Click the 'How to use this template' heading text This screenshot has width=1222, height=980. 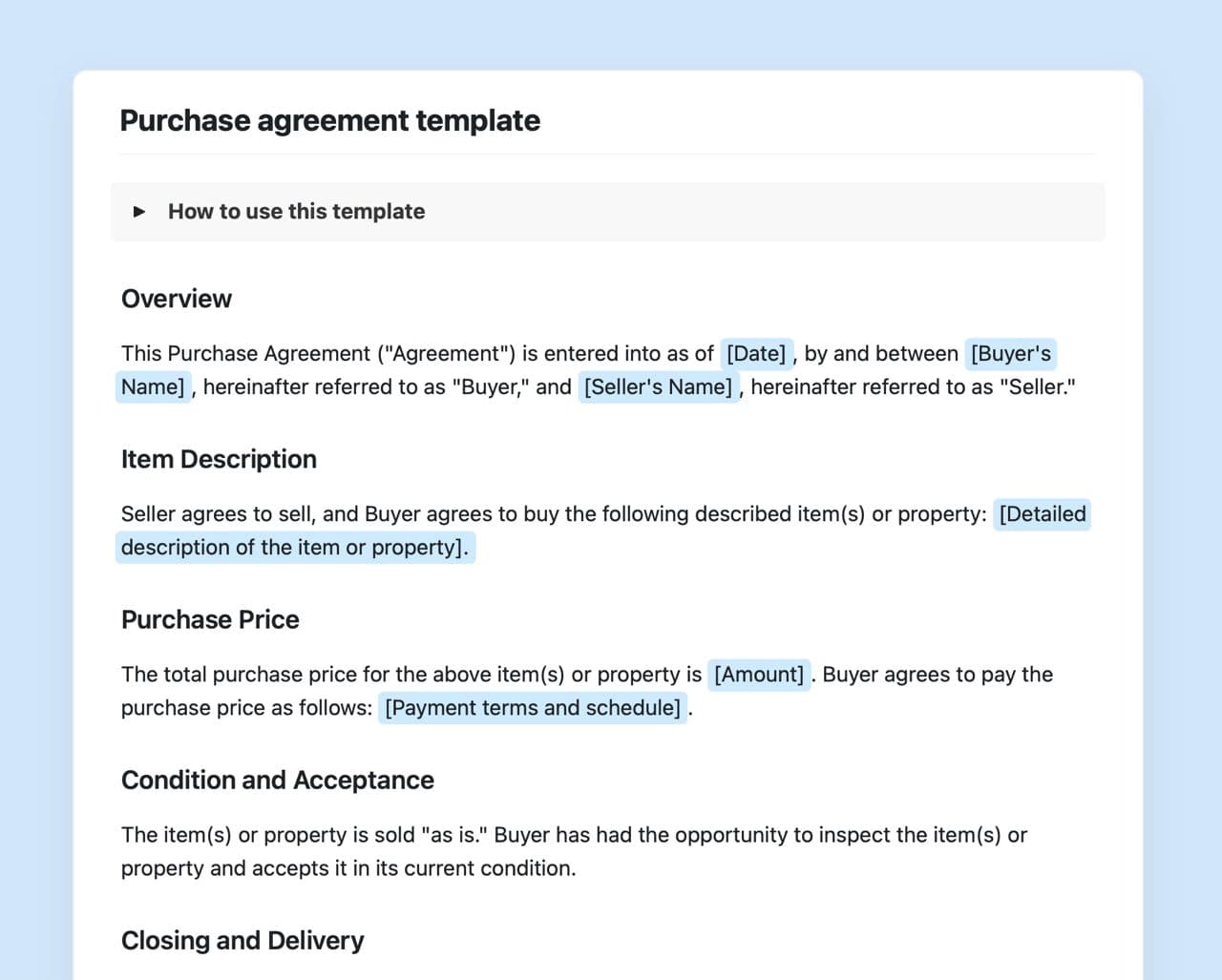click(x=296, y=212)
